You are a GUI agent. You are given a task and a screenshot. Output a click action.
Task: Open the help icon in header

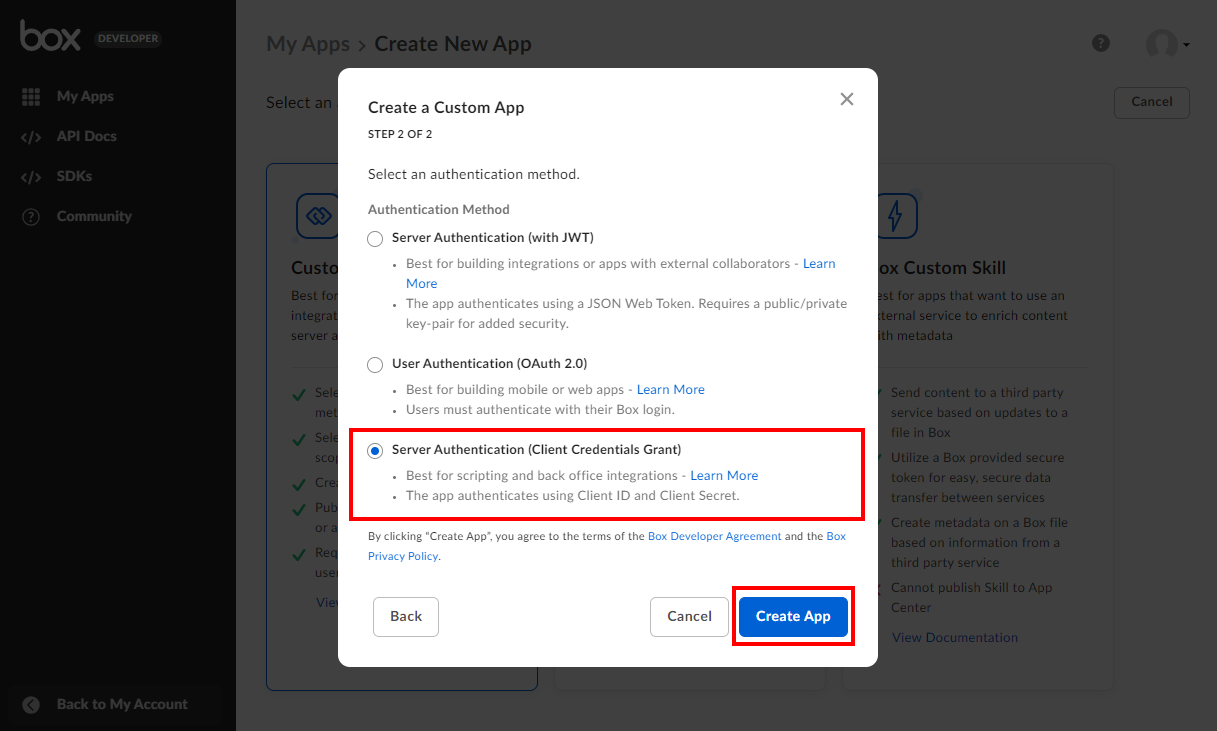coord(1101,43)
